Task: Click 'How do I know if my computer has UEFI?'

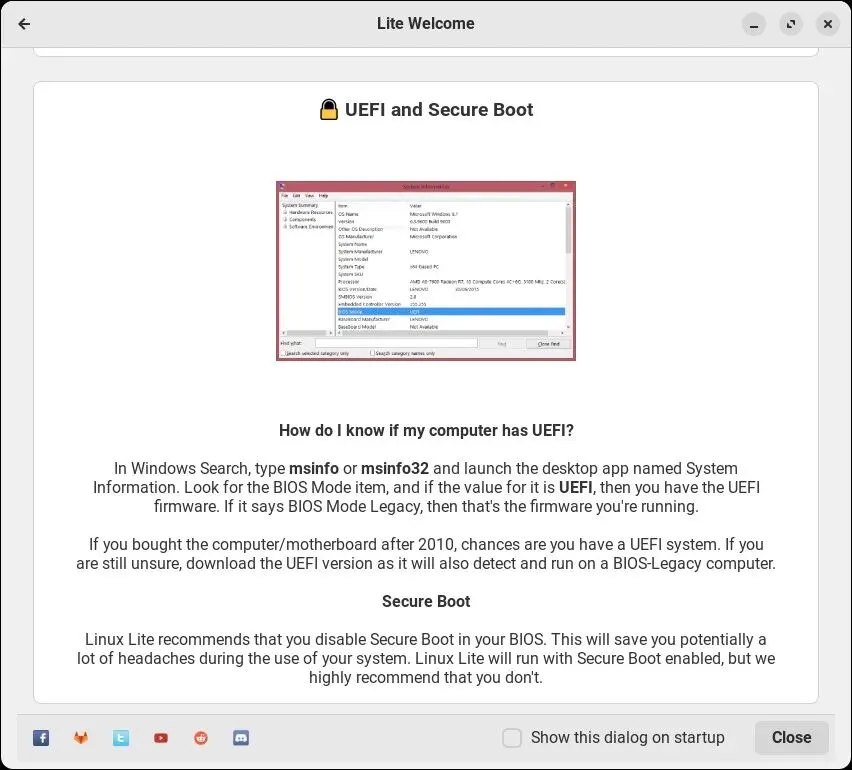Action: click(x=426, y=430)
